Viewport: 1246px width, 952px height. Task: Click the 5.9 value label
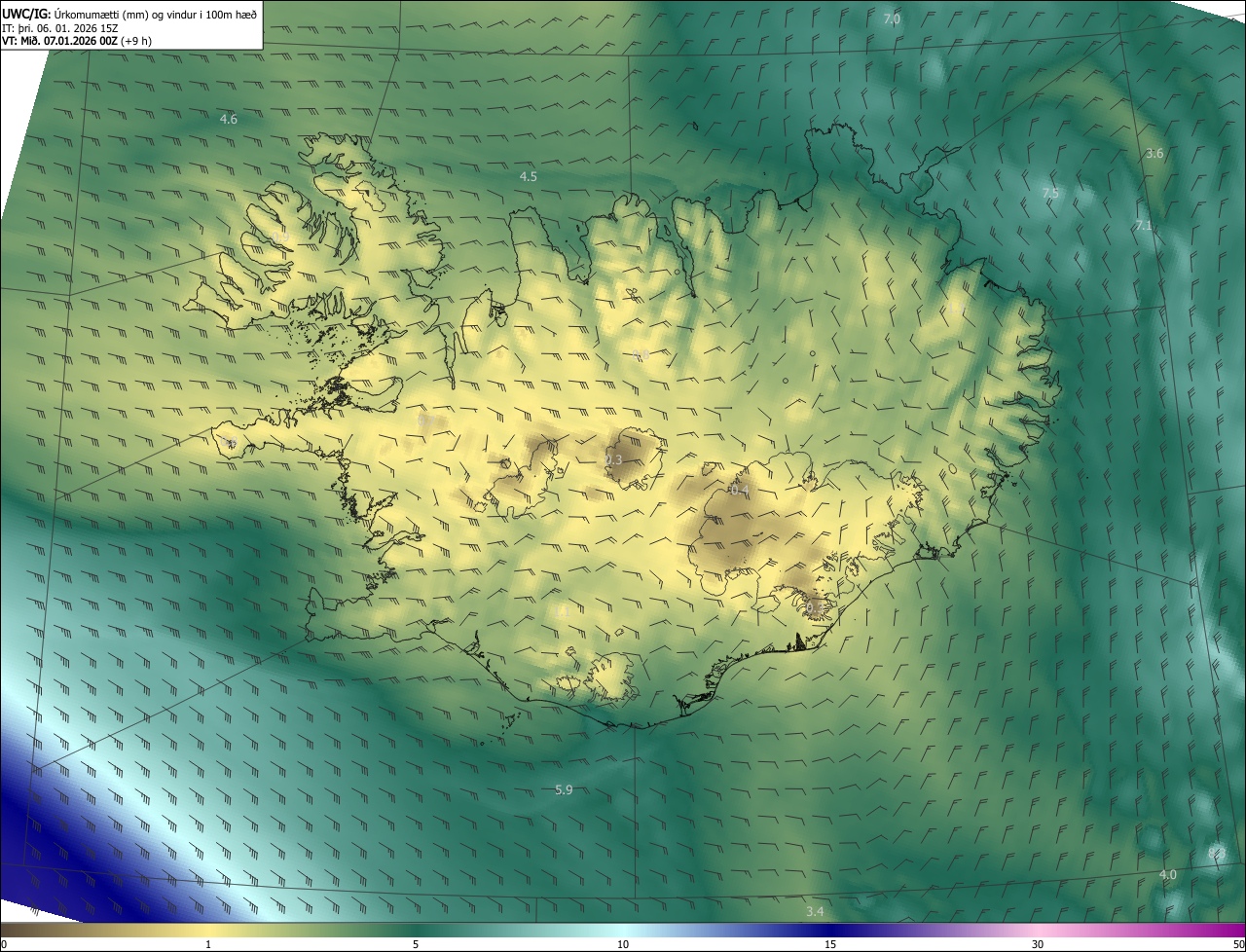coord(564,790)
